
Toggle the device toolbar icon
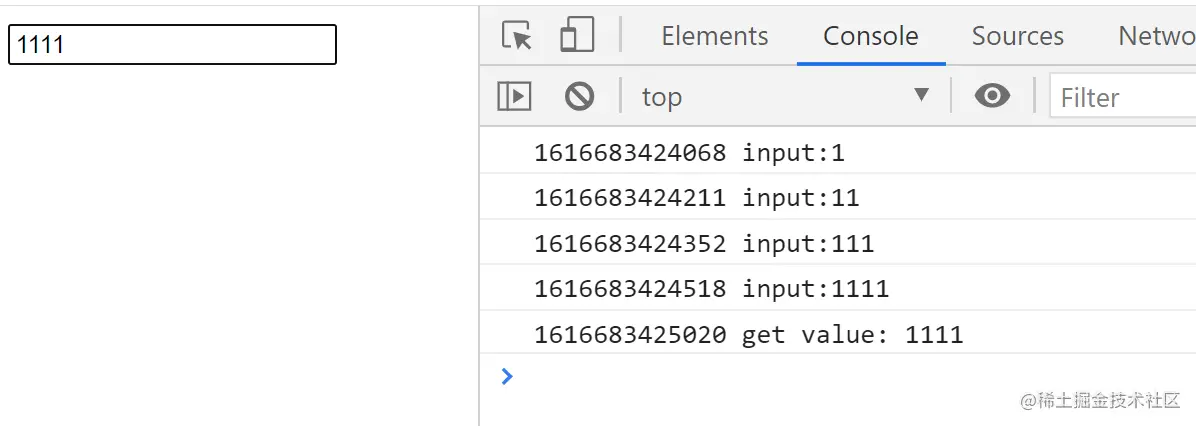click(577, 36)
